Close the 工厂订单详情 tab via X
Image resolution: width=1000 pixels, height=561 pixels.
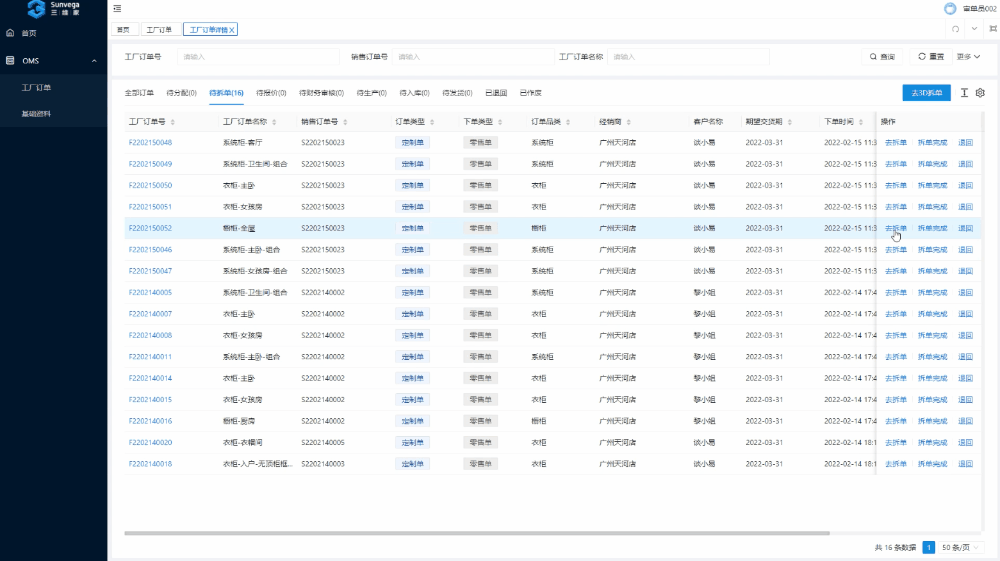(x=232, y=30)
